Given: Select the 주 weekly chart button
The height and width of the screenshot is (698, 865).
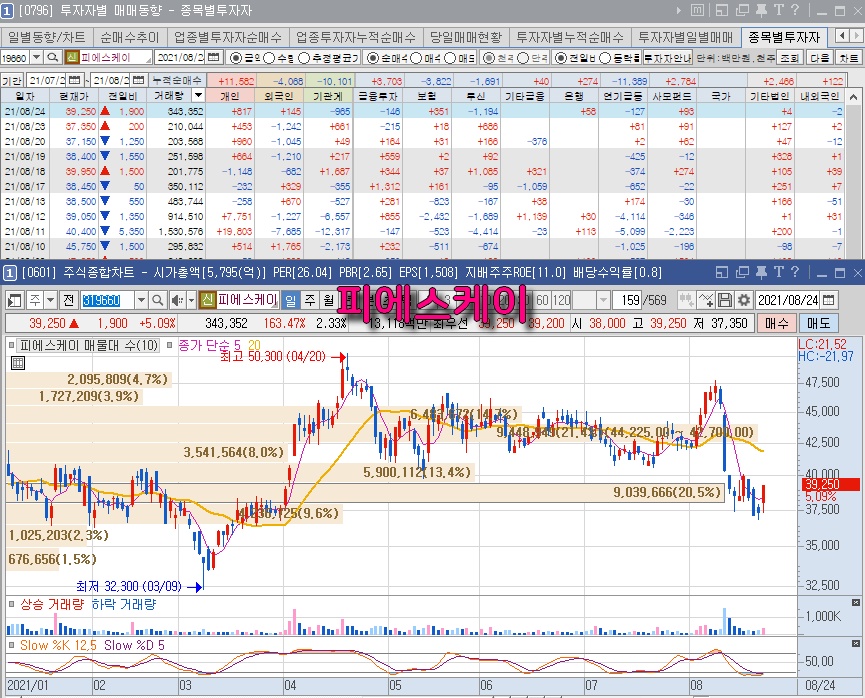Looking at the screenshot, I should pos(309,301).
